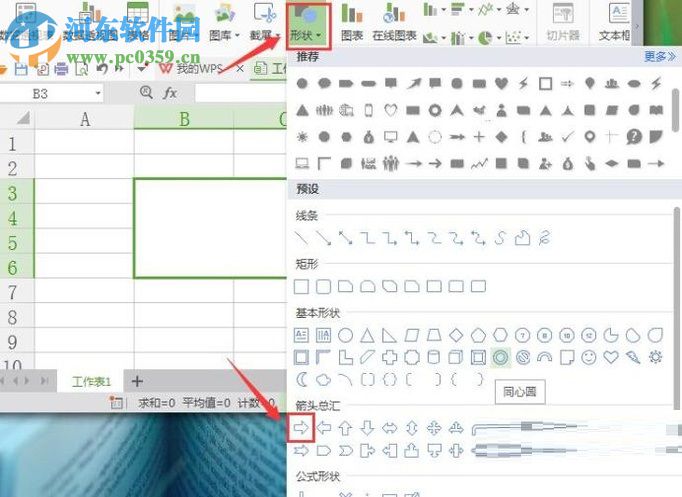The image size is (682, 497).
Task: Select the up block arrow shape
Action: pyautogui.click(x=345, y=428)
